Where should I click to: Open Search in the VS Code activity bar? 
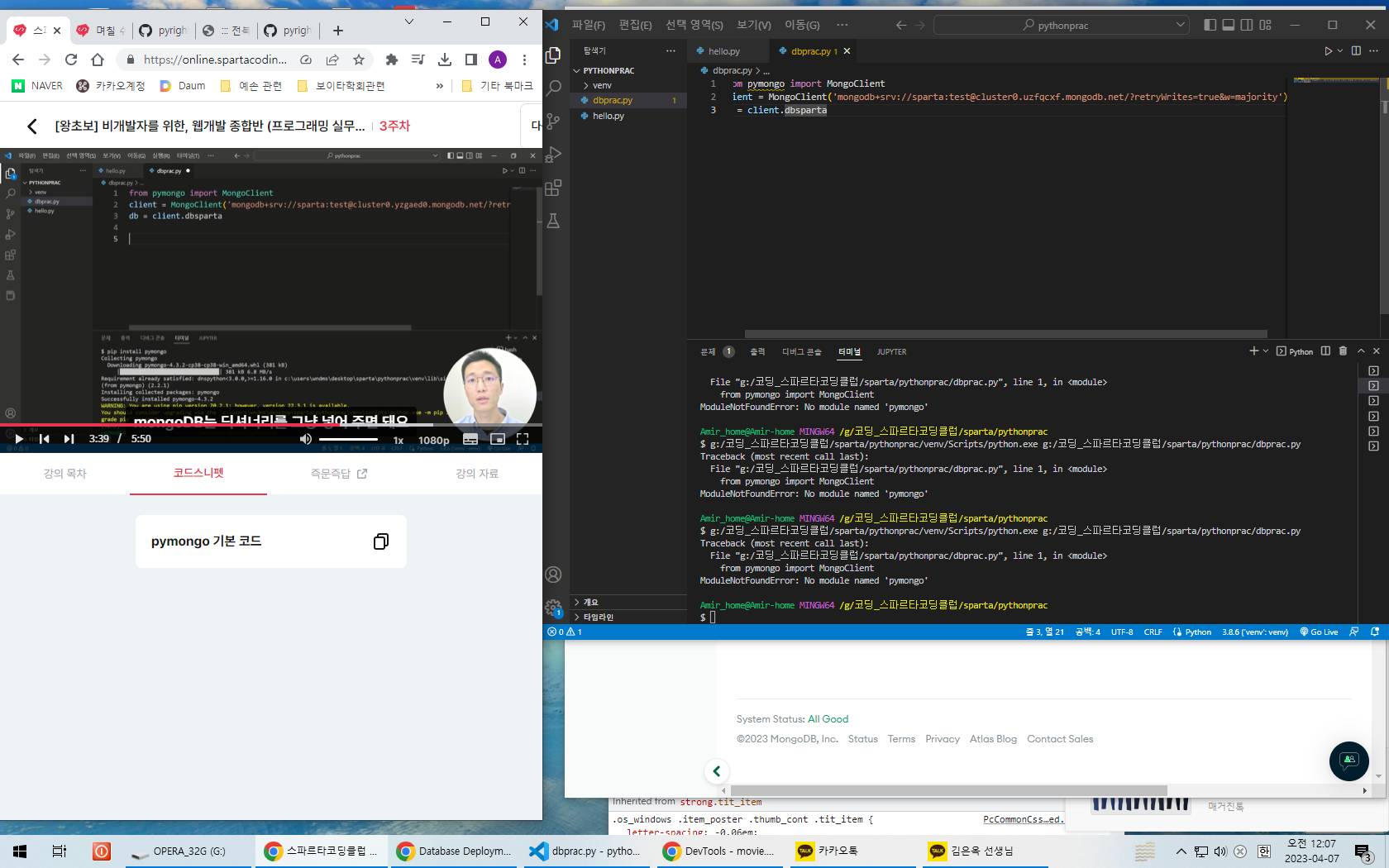(553, 88)
